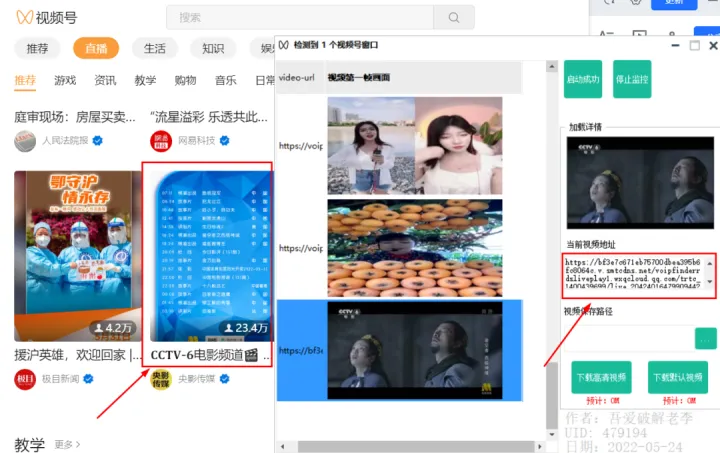
Task: Expand 更多 next to 教学 section
Action: coord(68,444)
